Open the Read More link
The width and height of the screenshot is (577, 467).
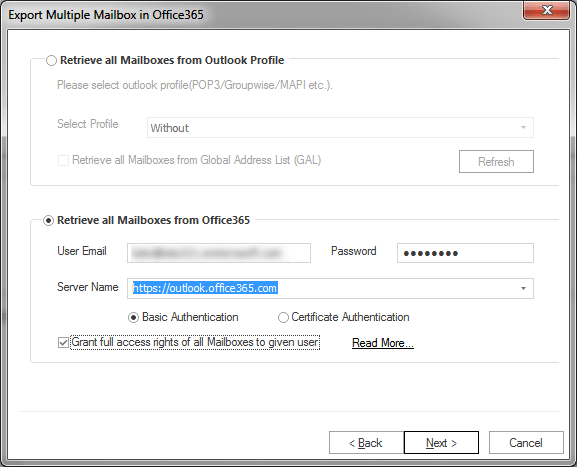383,343
